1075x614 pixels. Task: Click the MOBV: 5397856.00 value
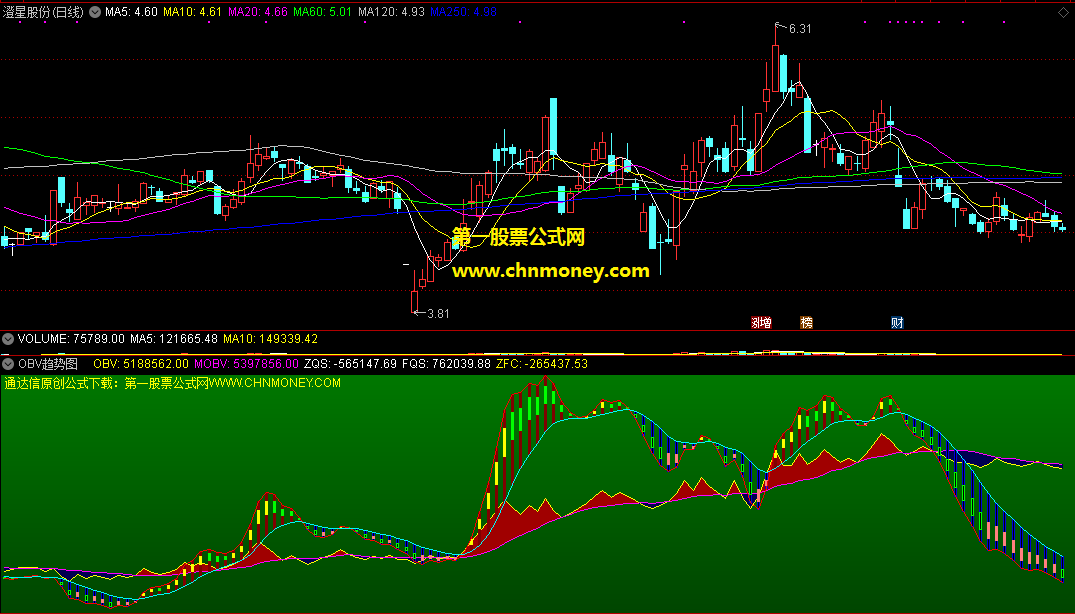point(246,364)
